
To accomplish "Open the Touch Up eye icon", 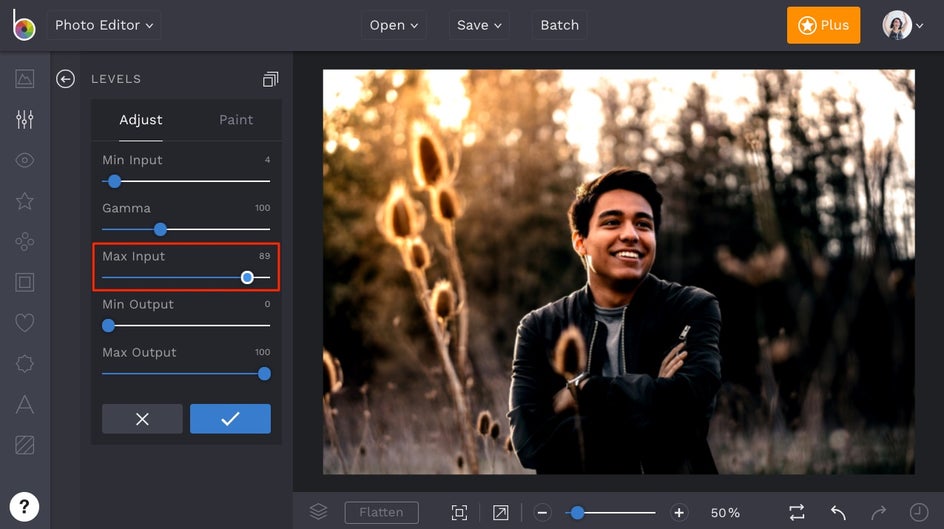I will click(x=25, y=160).
